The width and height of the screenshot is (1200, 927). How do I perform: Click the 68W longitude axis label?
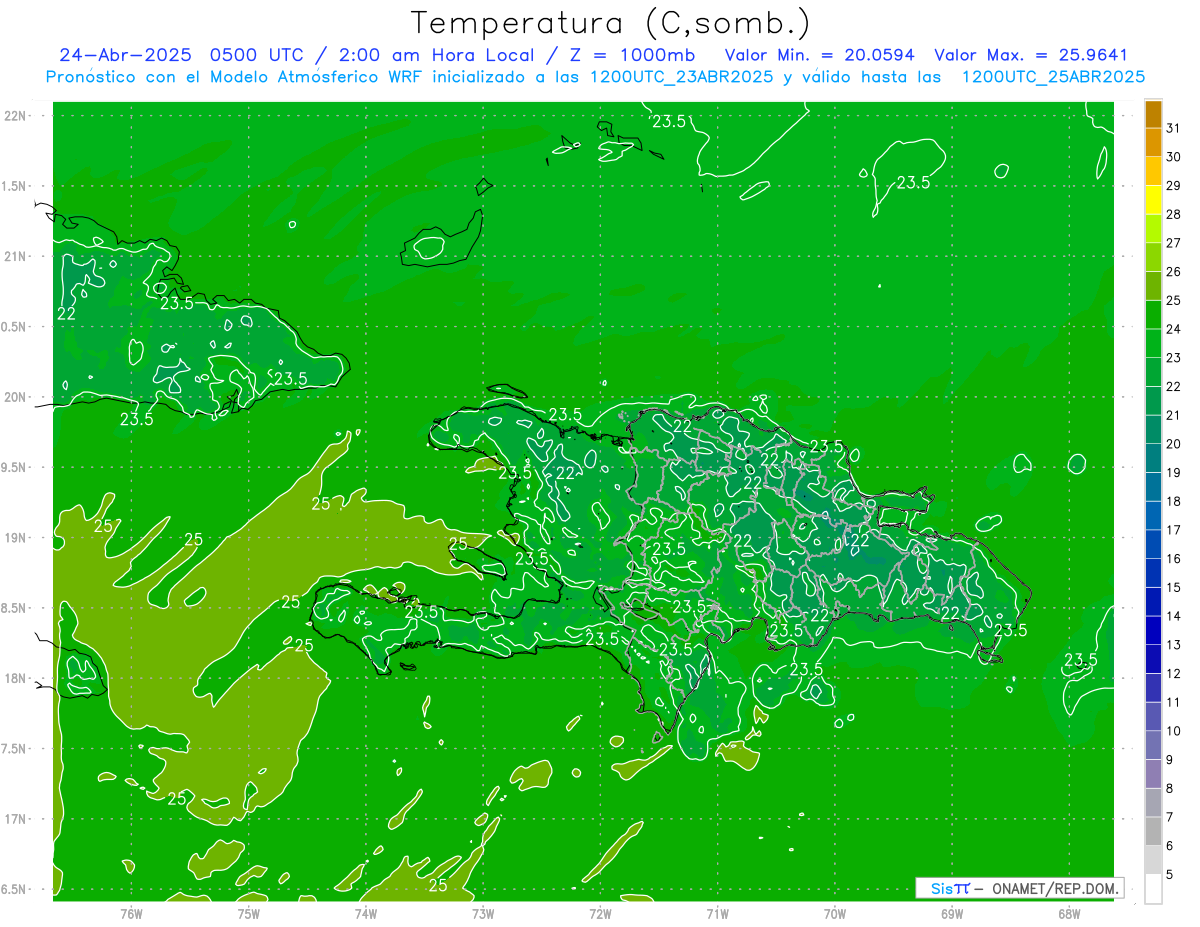tap(1068, 913)
